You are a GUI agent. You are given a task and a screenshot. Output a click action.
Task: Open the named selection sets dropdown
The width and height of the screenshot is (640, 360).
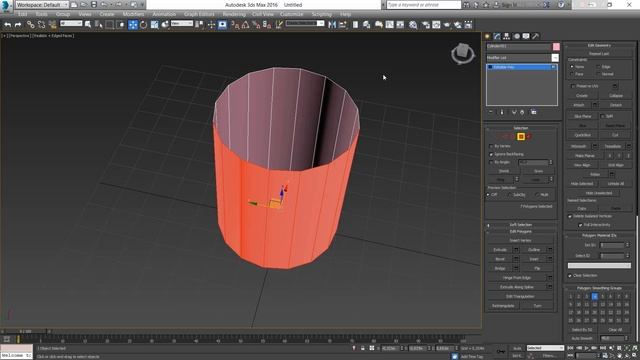click(305, 24)
